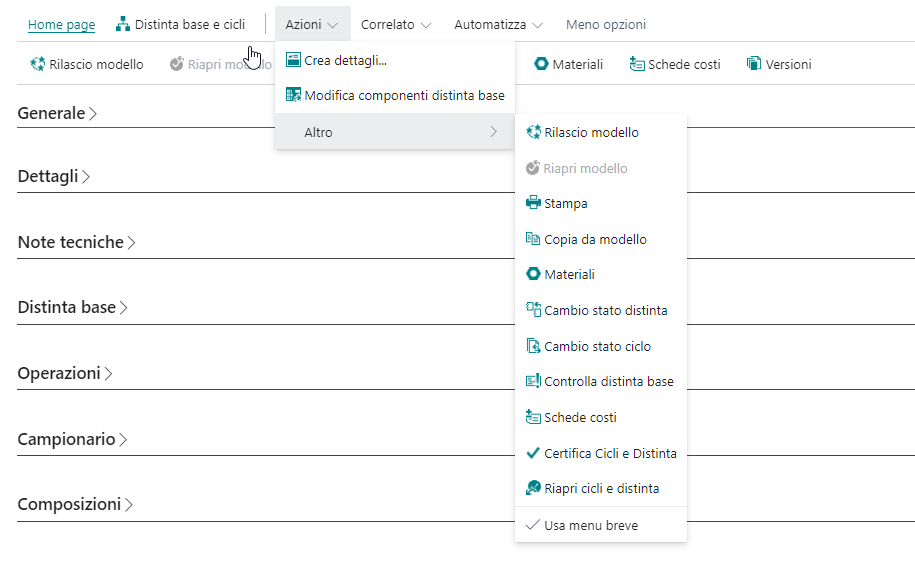The width and height of the screenshot is (915, 561).
Task: Click Meno opzioni button
Action: point(606,25)
